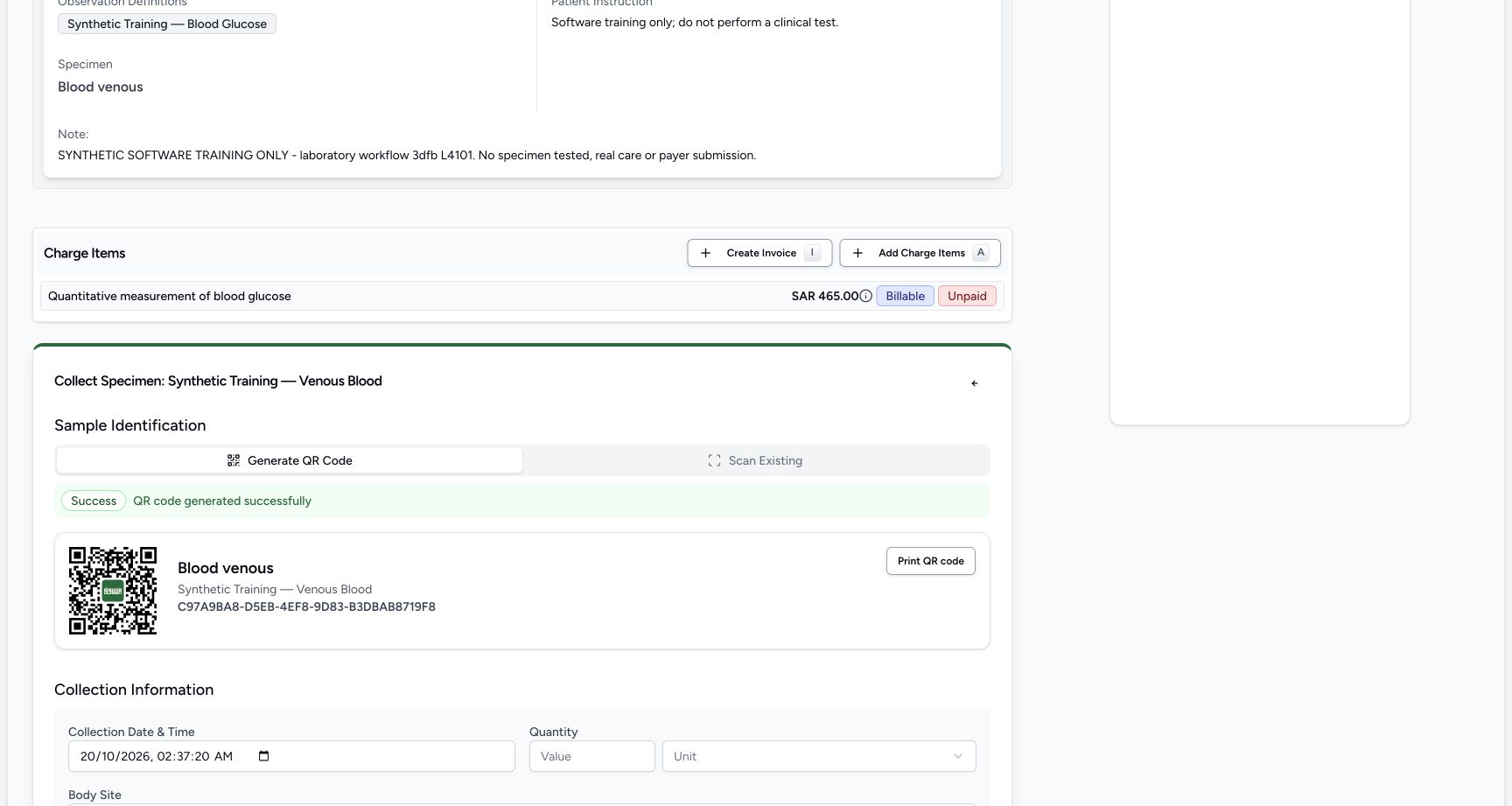Switch to the Generate QR Code tab
1512x806 pixels.
[290, 460]
